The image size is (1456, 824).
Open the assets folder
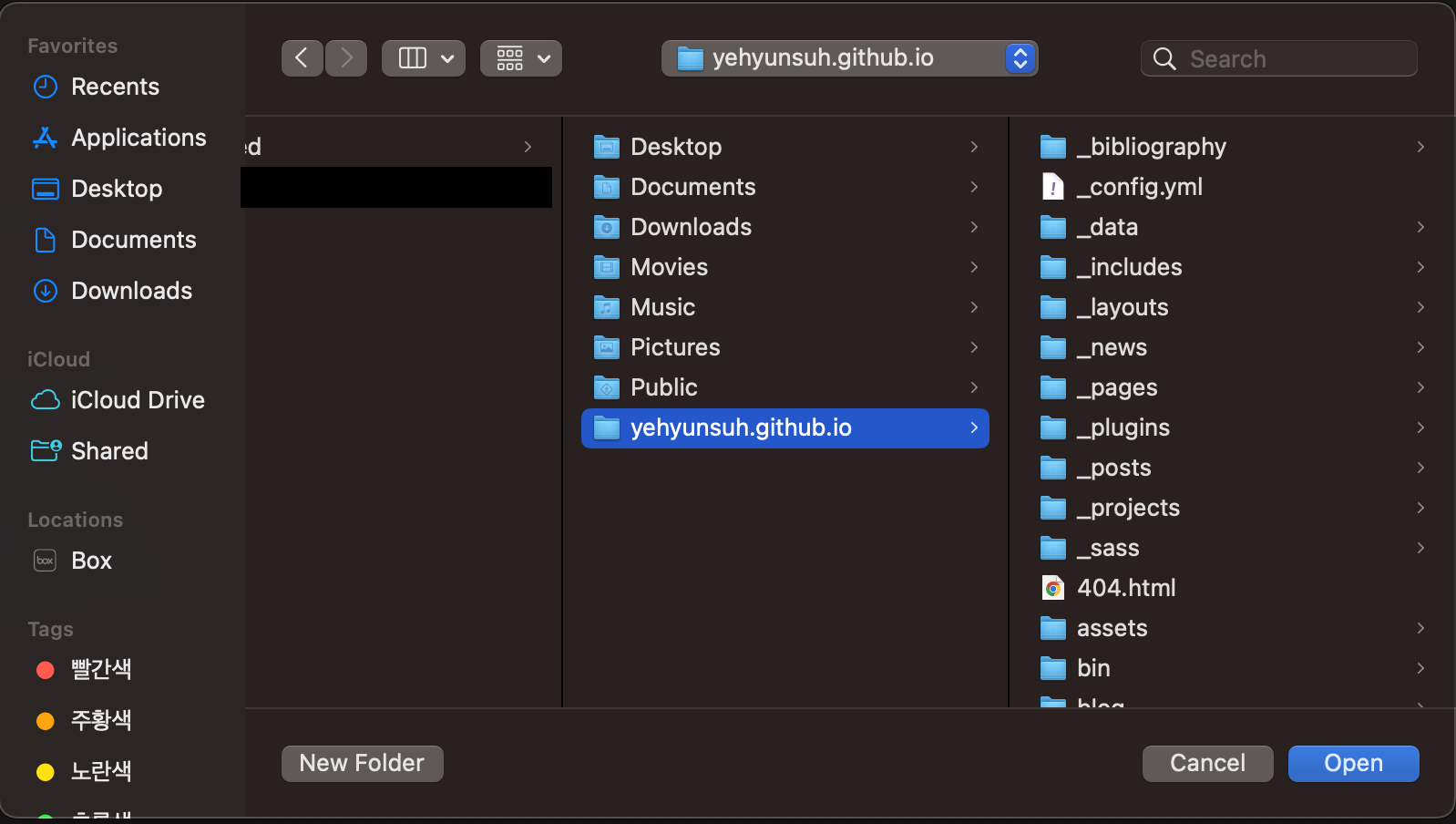(1232, 628)
